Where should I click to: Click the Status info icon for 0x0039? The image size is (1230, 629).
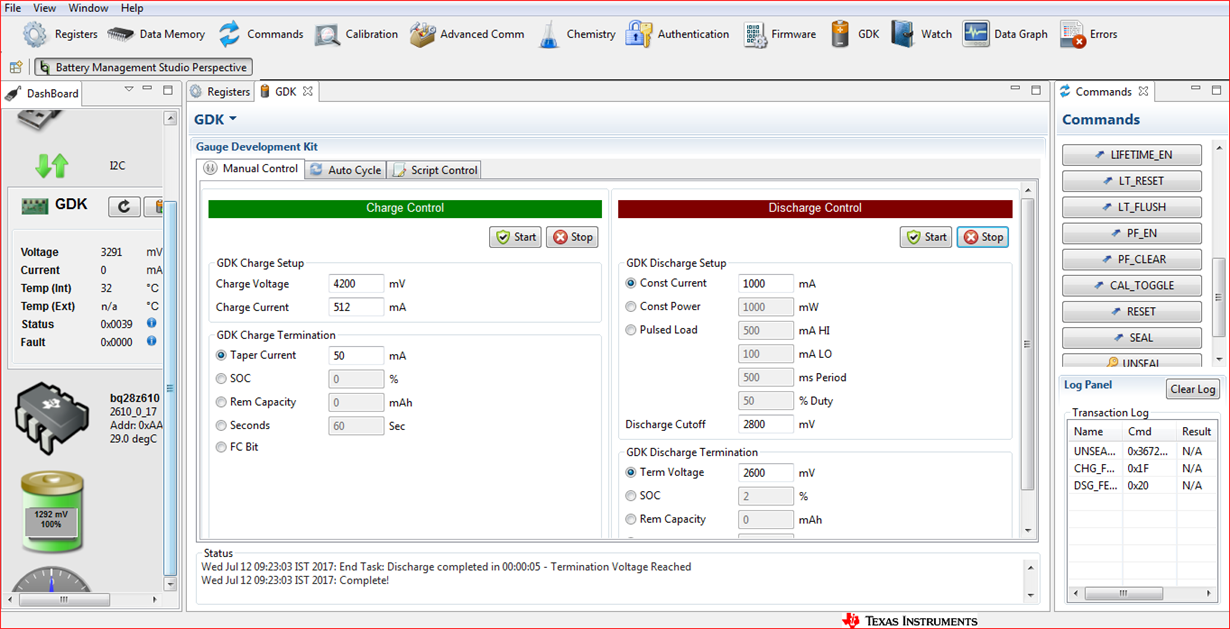[152, 323]
